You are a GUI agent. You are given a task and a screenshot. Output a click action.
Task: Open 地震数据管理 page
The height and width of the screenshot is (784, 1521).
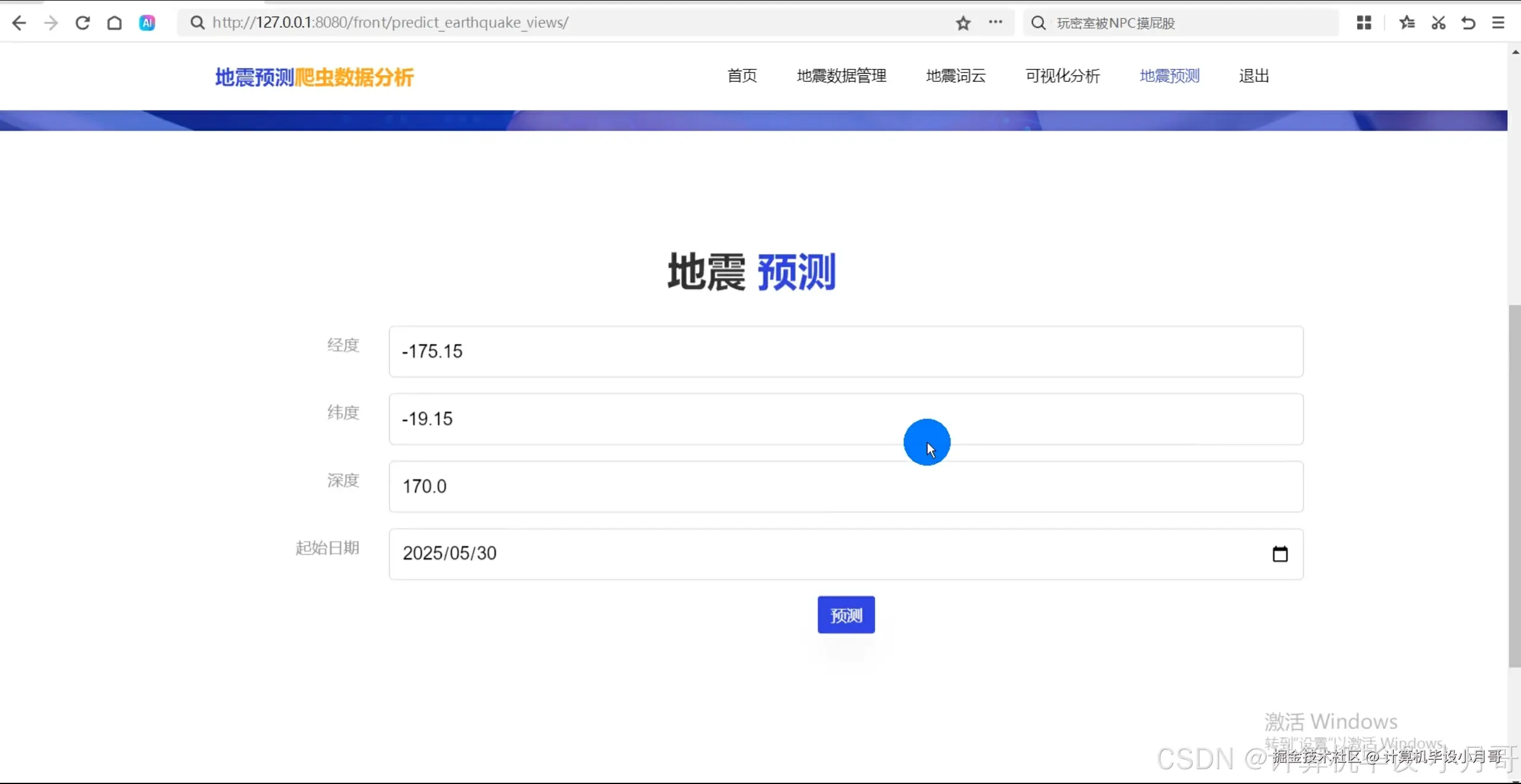click(x=841, y=76)
